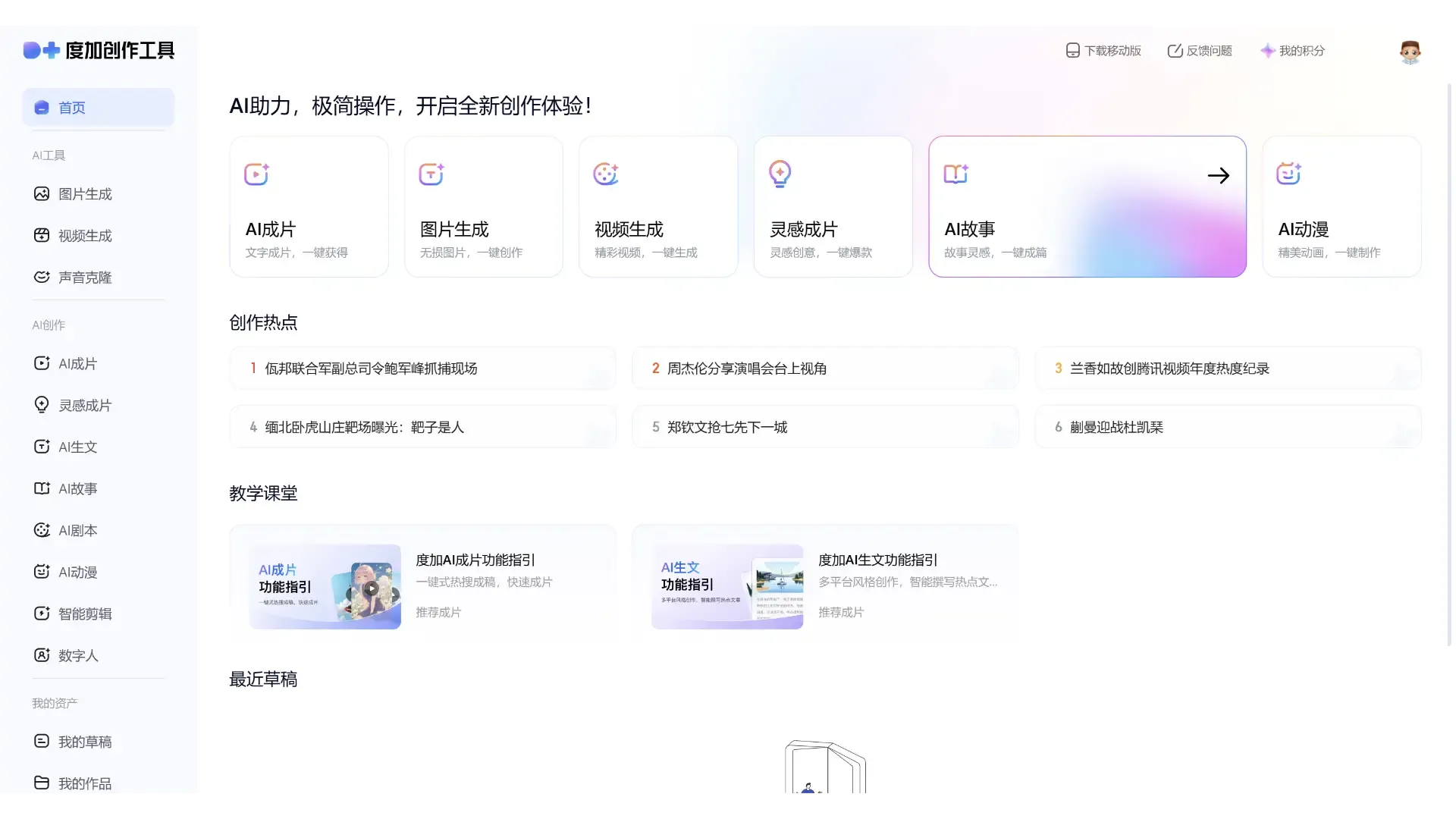Click the 视频生成 icon in the sidebar
The image size is (1456, 819).
(42, 236)
